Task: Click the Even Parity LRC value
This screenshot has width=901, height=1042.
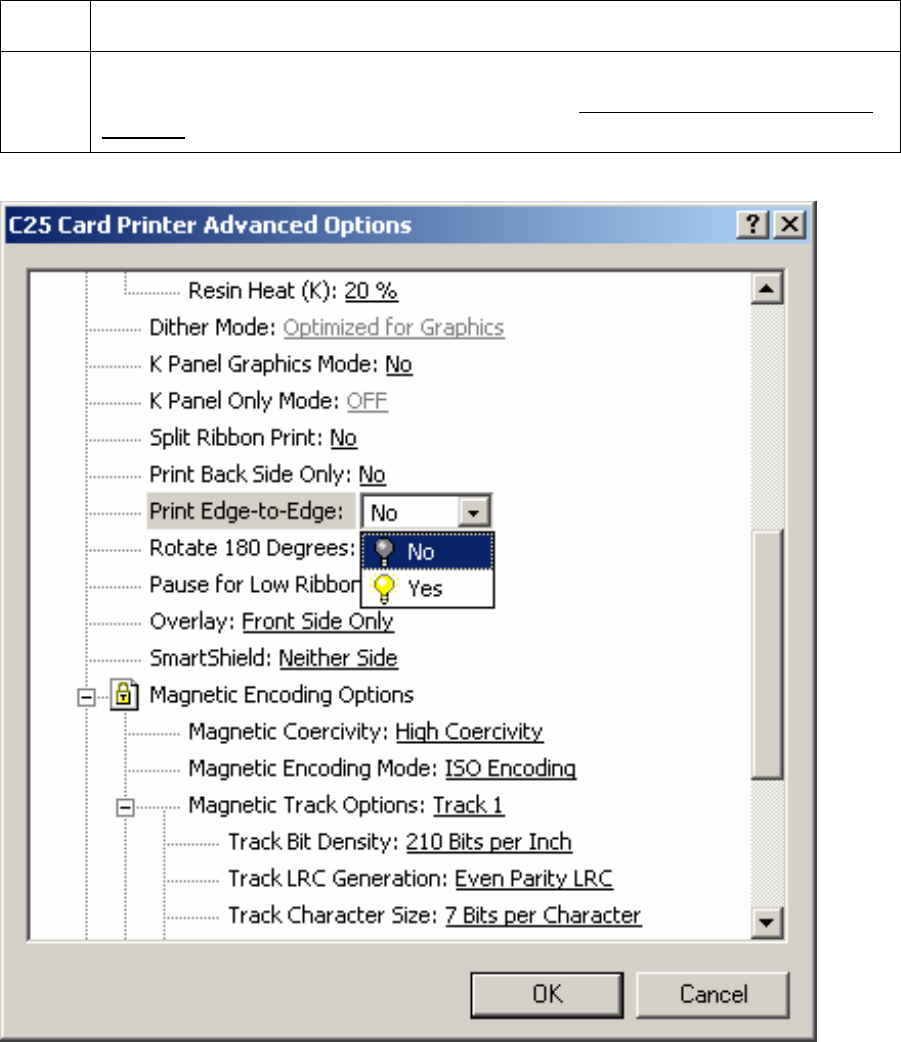Action: pos(534,879)
